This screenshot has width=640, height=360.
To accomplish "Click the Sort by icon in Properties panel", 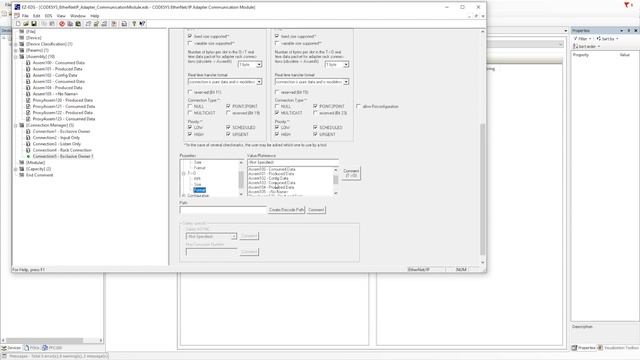I will [598, 38].
